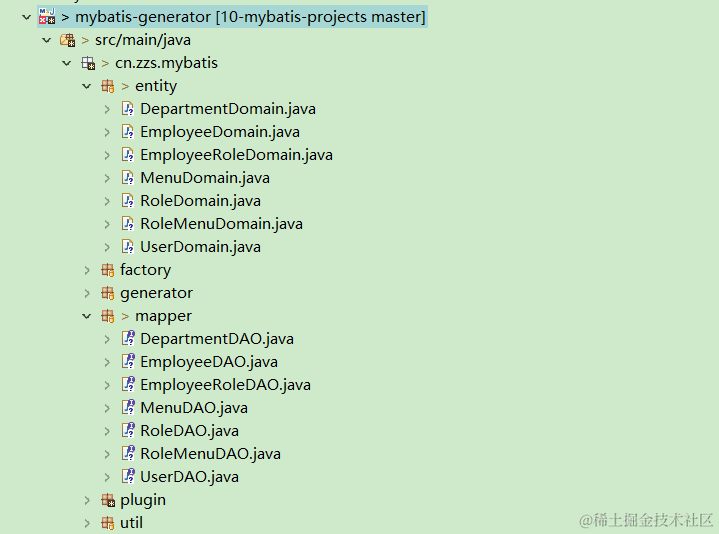Click the EmployeeDAO.java interface icon

[128, 361]
